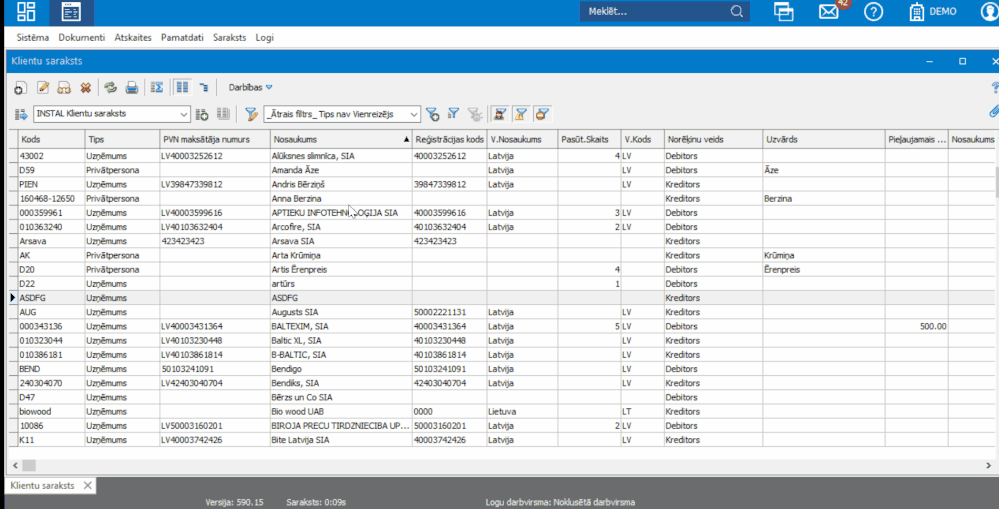Select the Klientu saraksts bottom tab
Screen dimensions: 999x509
click(42, 485)
